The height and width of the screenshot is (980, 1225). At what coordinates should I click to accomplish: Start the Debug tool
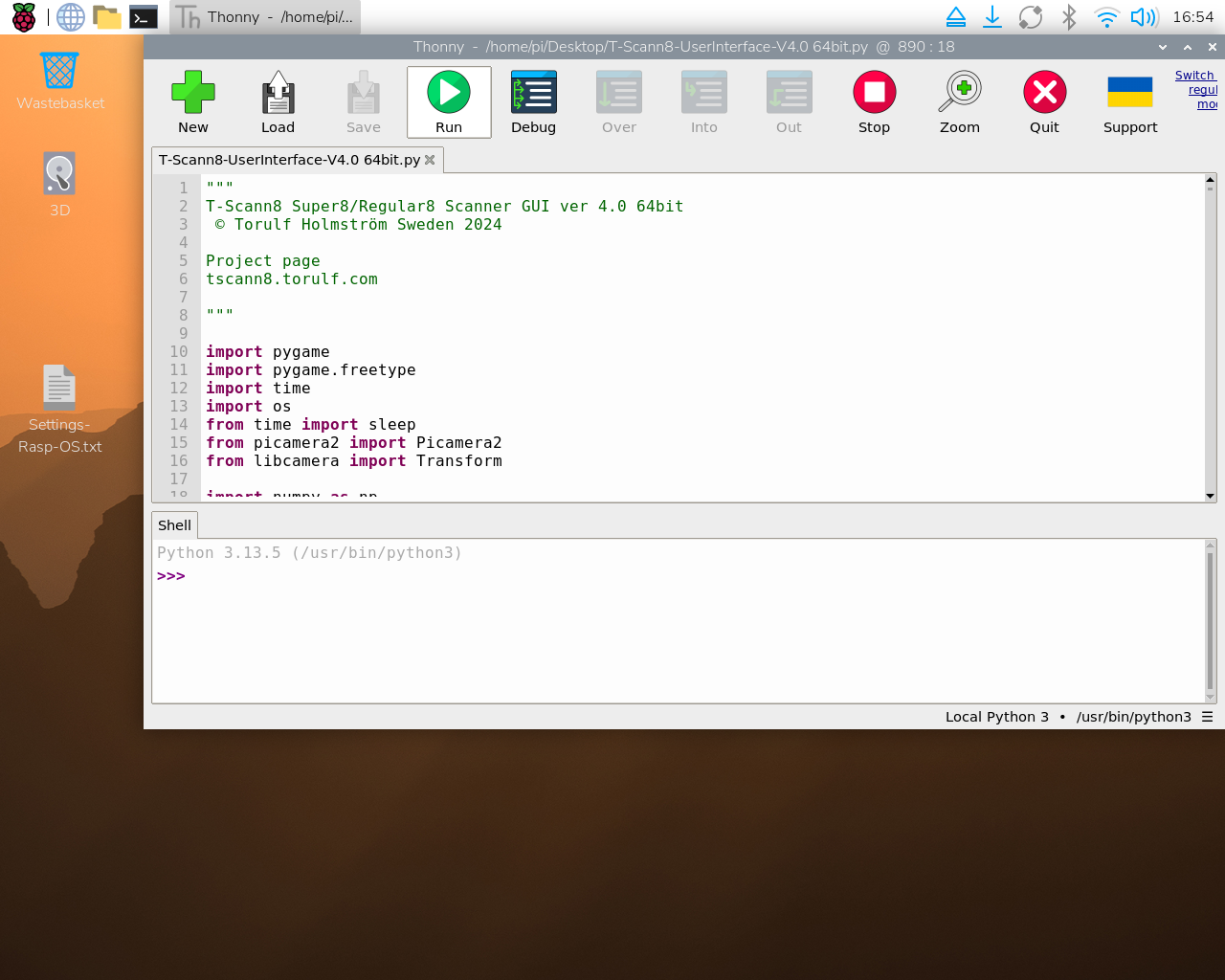coord(533,101)
